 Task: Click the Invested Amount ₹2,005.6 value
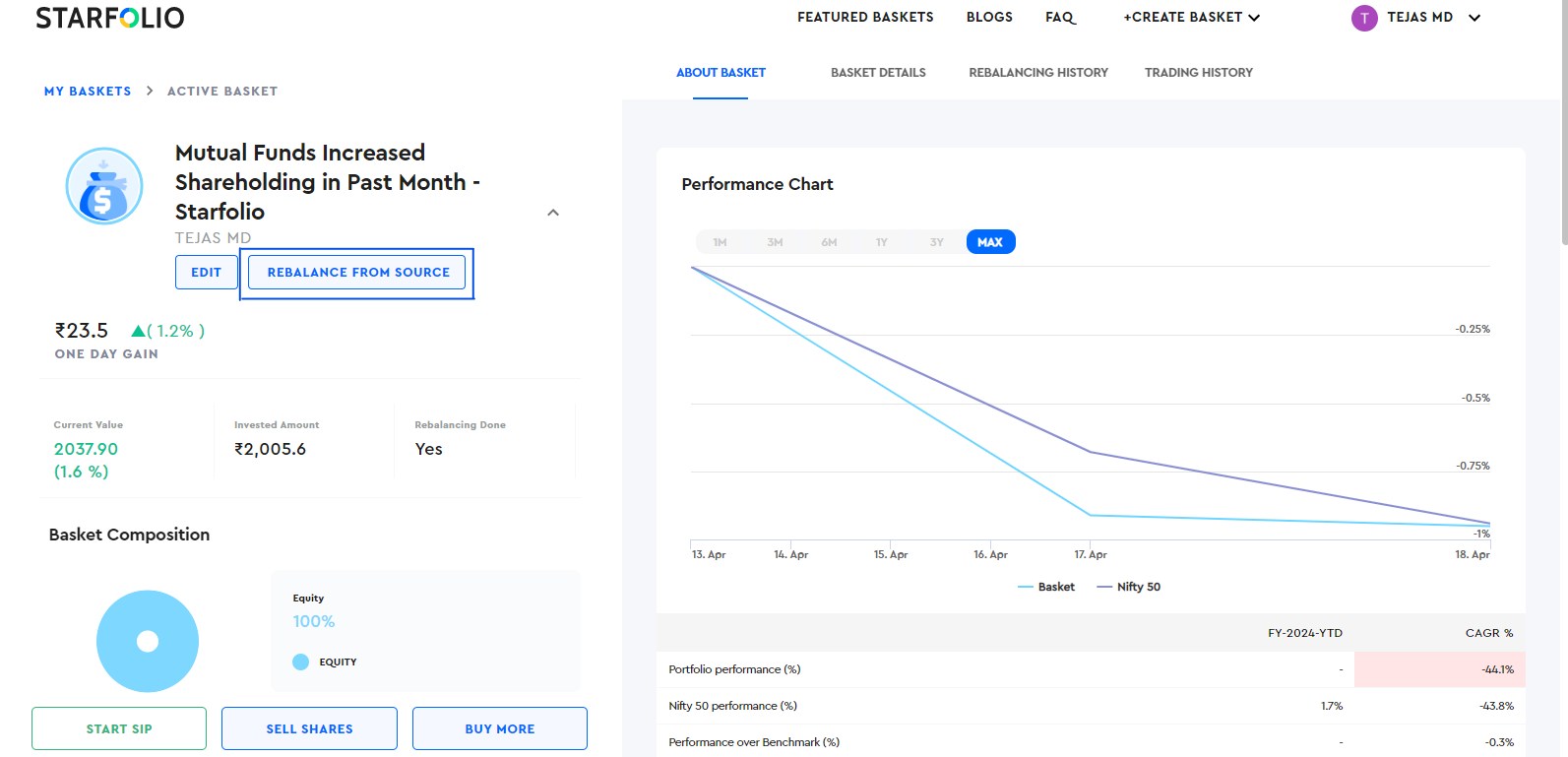[x=270, y=449]
